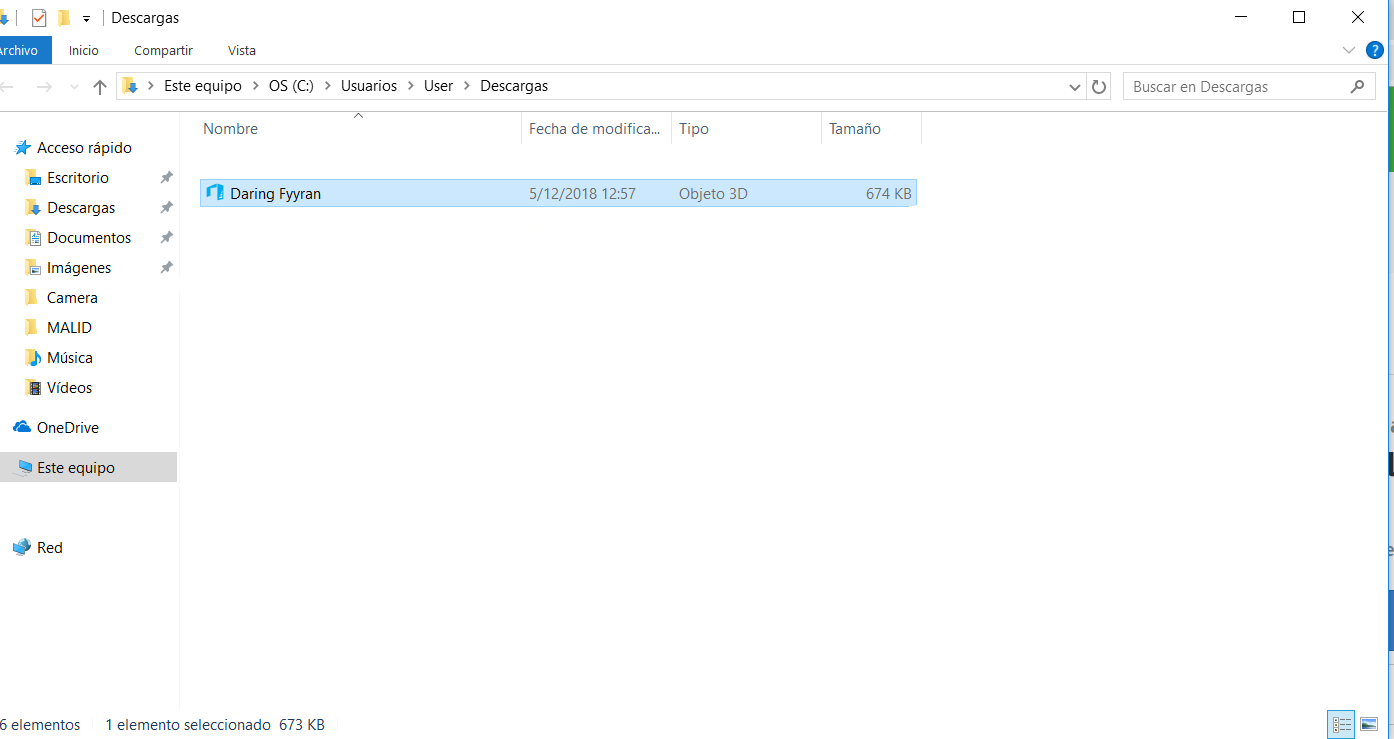Open Escritorio in the sidebar
Image resolution: width=1394 pixels, height=739 pixels.
tap(78, 178)
